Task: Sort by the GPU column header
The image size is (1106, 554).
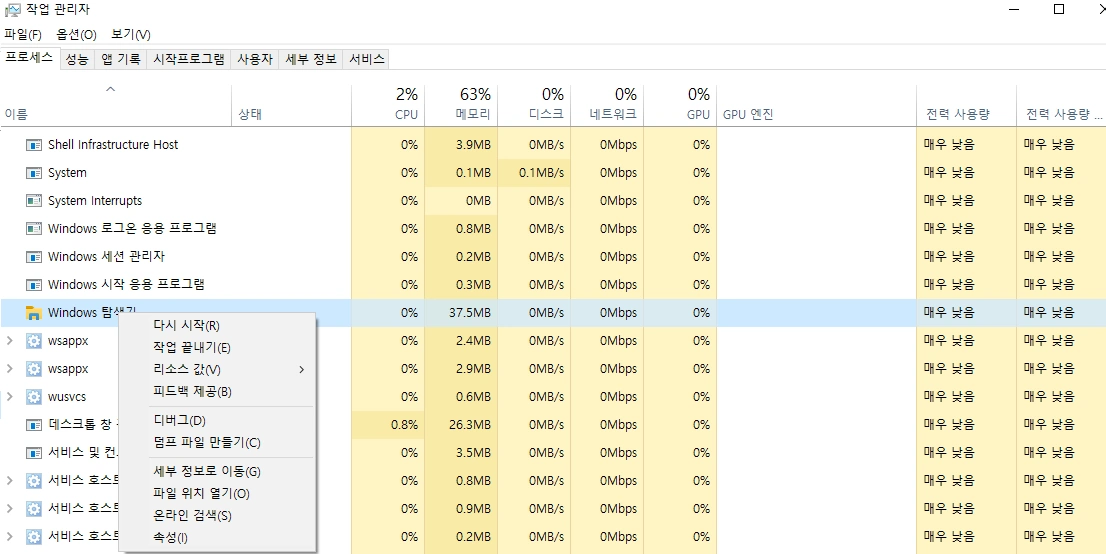Action: pyautogui.click(x=680, y=106)
